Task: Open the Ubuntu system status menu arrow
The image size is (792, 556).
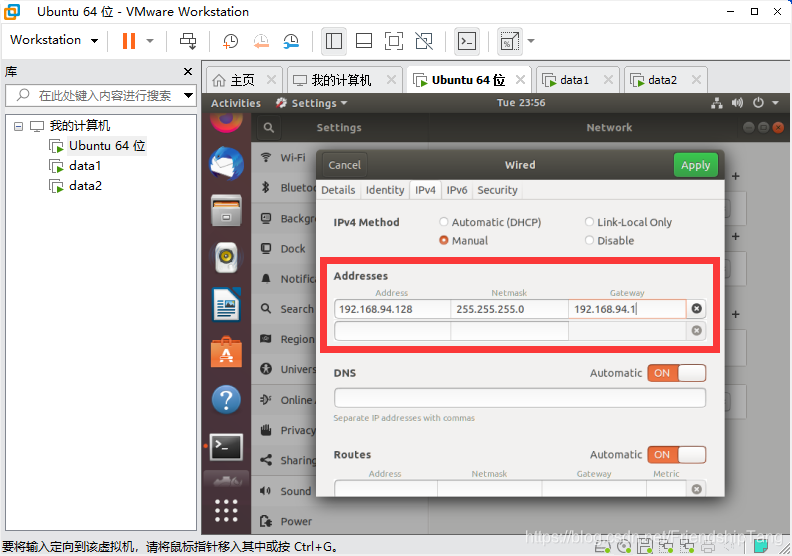Action: pos(775,103)
